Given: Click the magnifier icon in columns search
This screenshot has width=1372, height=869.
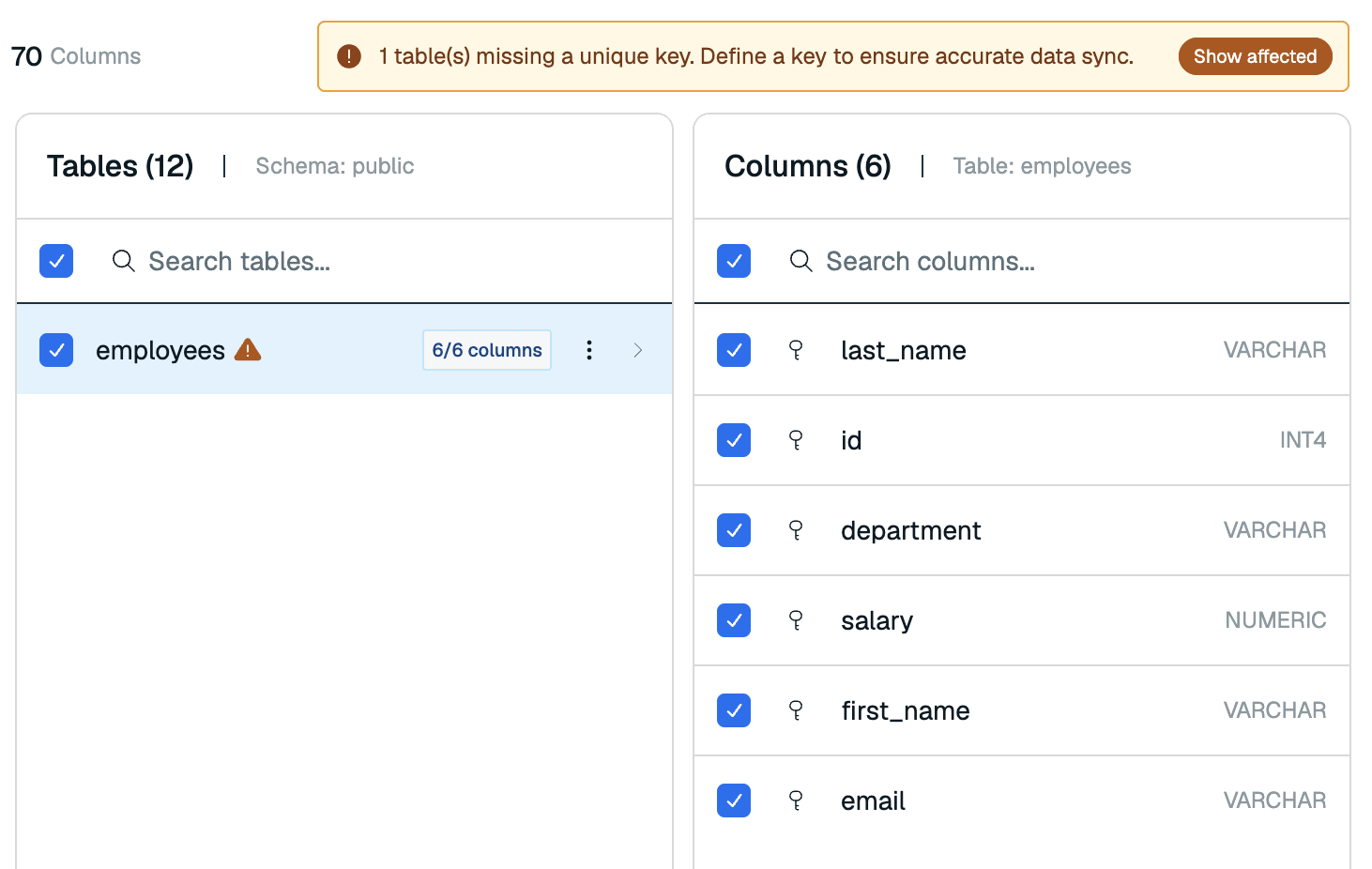Looking at the screenshot, I should 801,261.
